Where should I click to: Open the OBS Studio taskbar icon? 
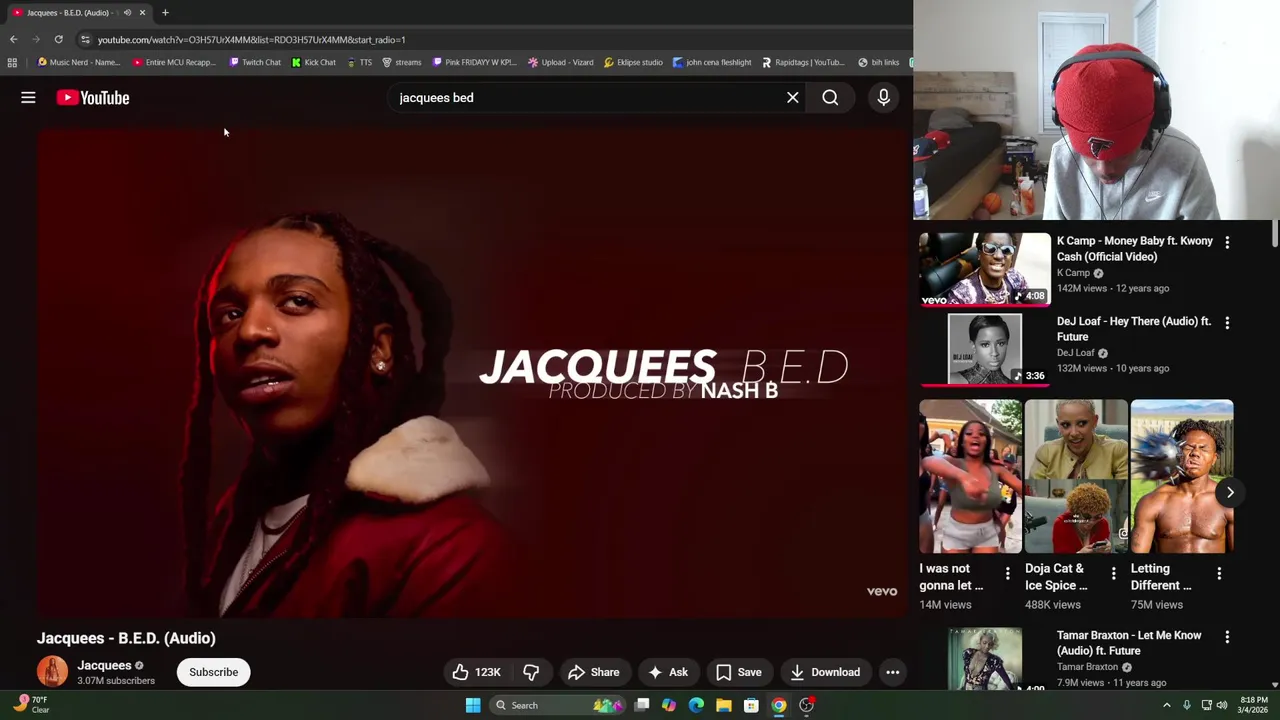tap(806, 705)
